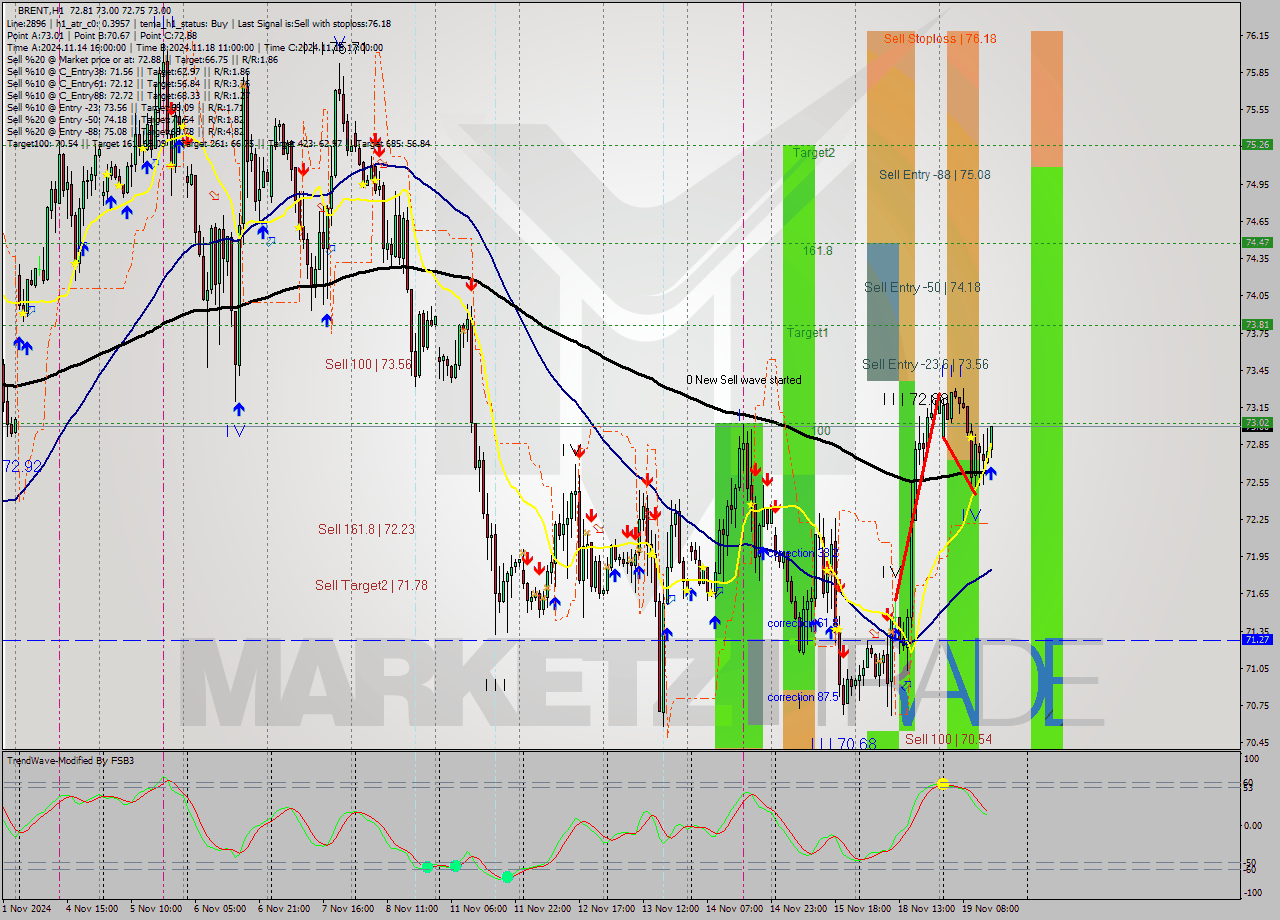Click the yellow dot on TrendWave peak
The image size is (1280, 920).
pos(942,784)
